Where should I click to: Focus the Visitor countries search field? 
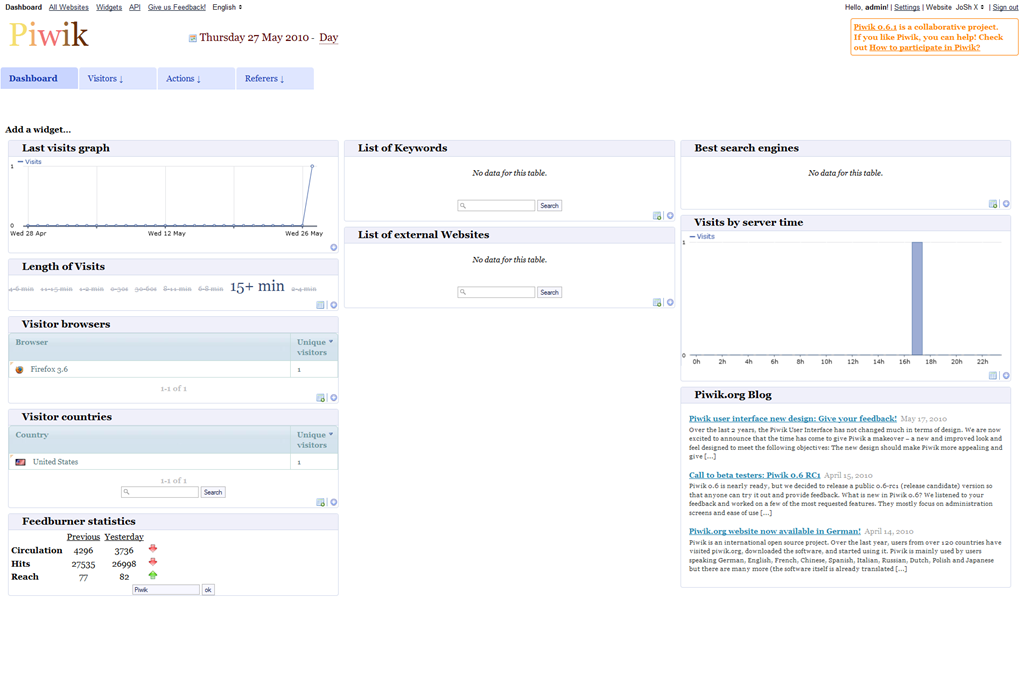(160, 493)
